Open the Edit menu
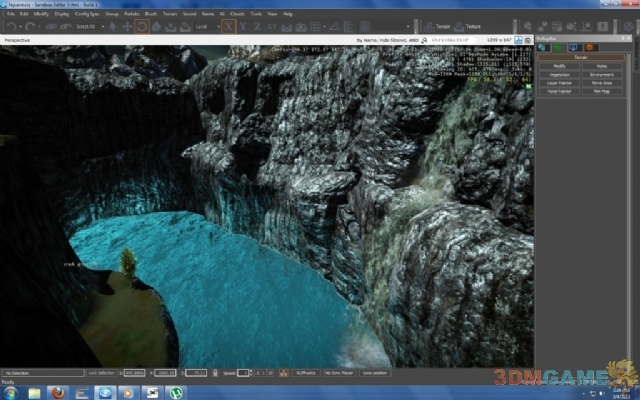Screen dimensions: 640x400 pyautogui.click(x=24, y=14)
